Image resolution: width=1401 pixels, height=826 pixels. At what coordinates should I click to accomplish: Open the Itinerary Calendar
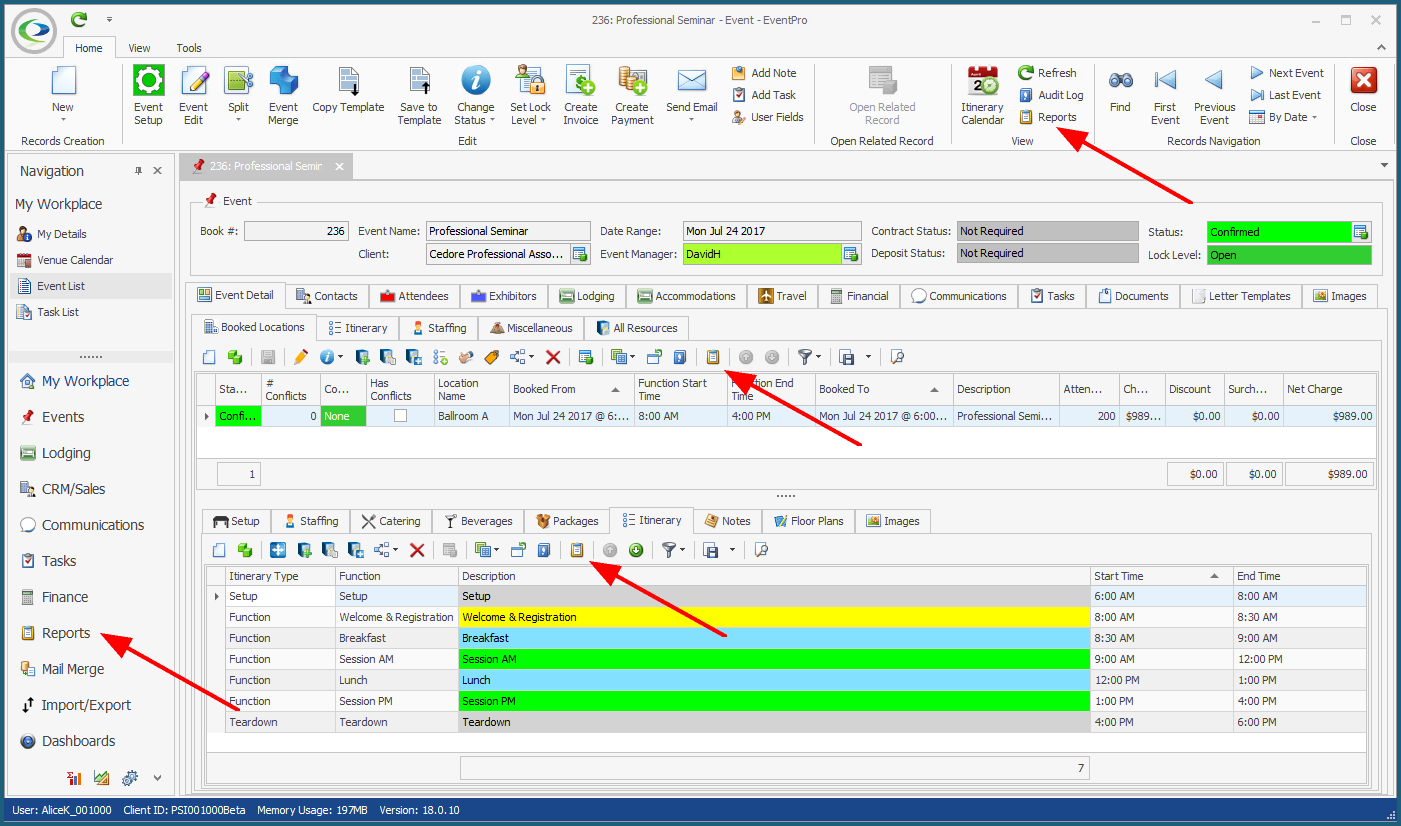[982, 95]
